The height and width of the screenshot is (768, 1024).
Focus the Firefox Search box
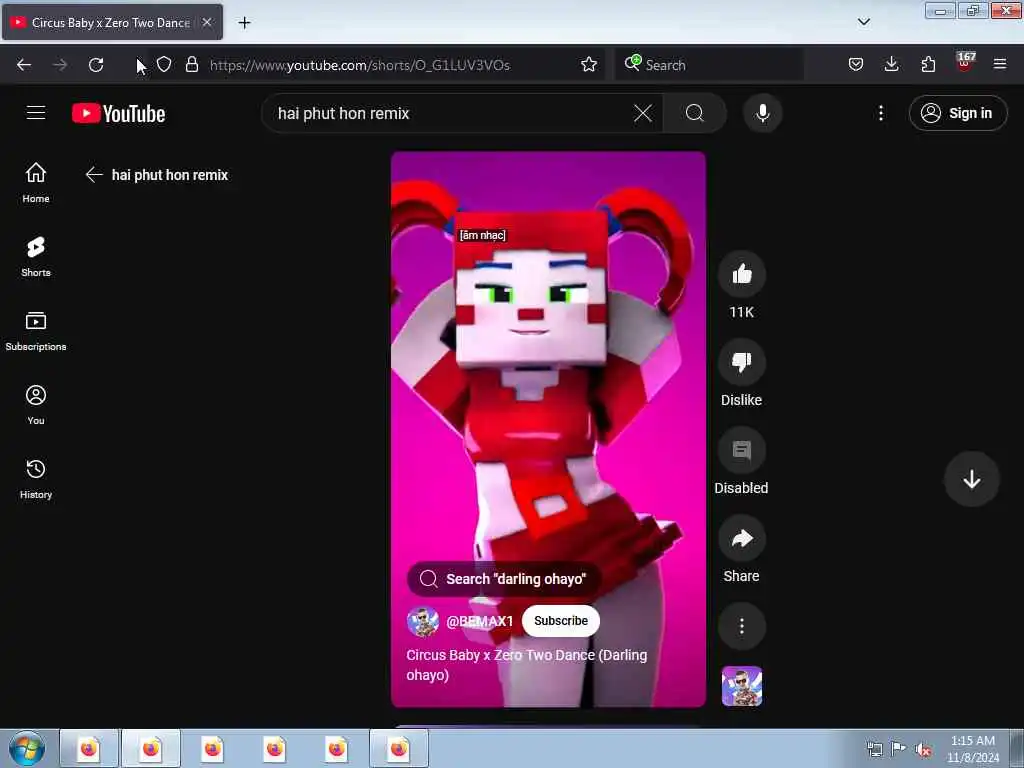coord(709,65)
